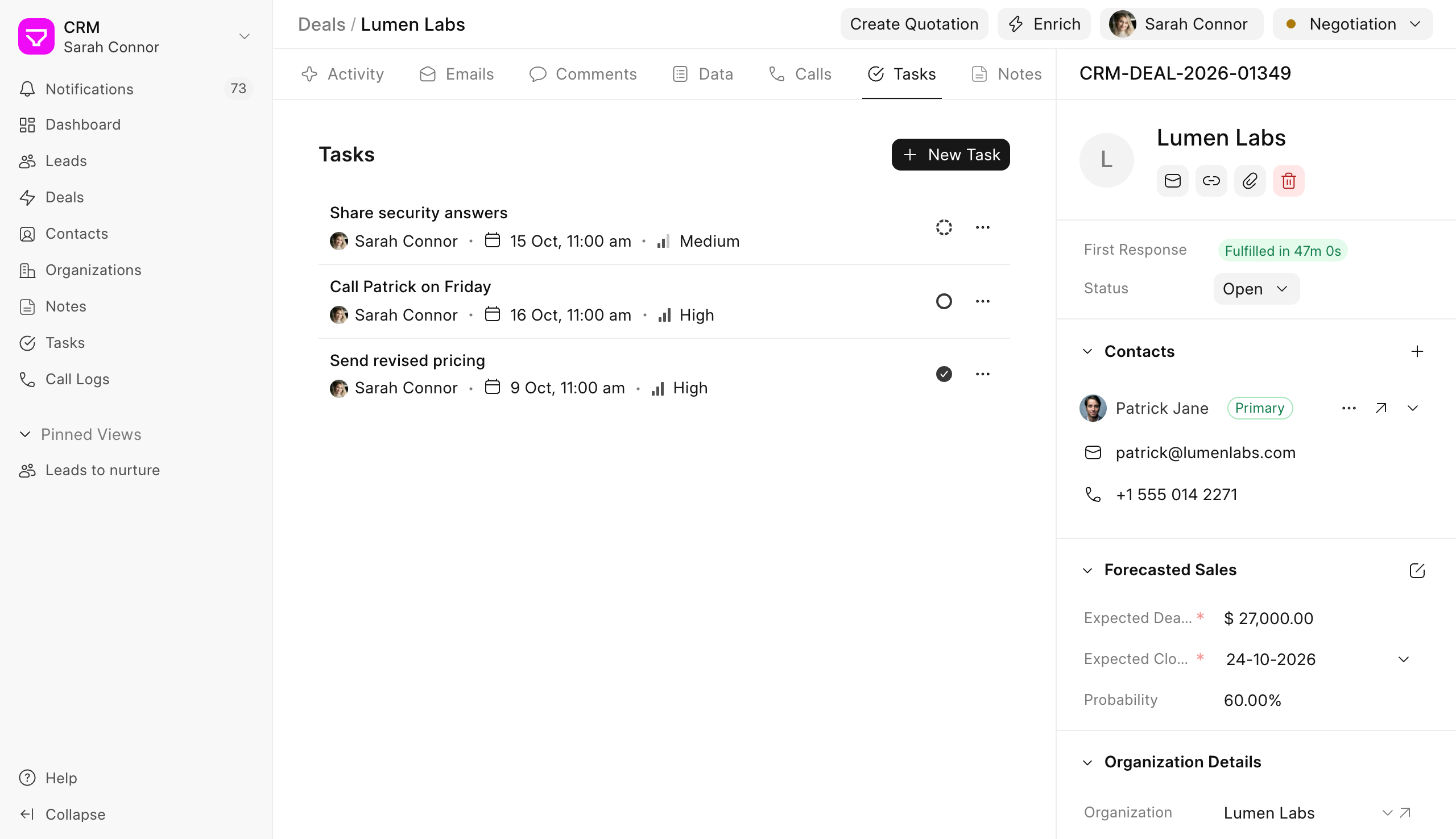Toggle status circle of Call Patrick on Friday
The width and height of the screenshot is (1456, 839).
[944, 301]
